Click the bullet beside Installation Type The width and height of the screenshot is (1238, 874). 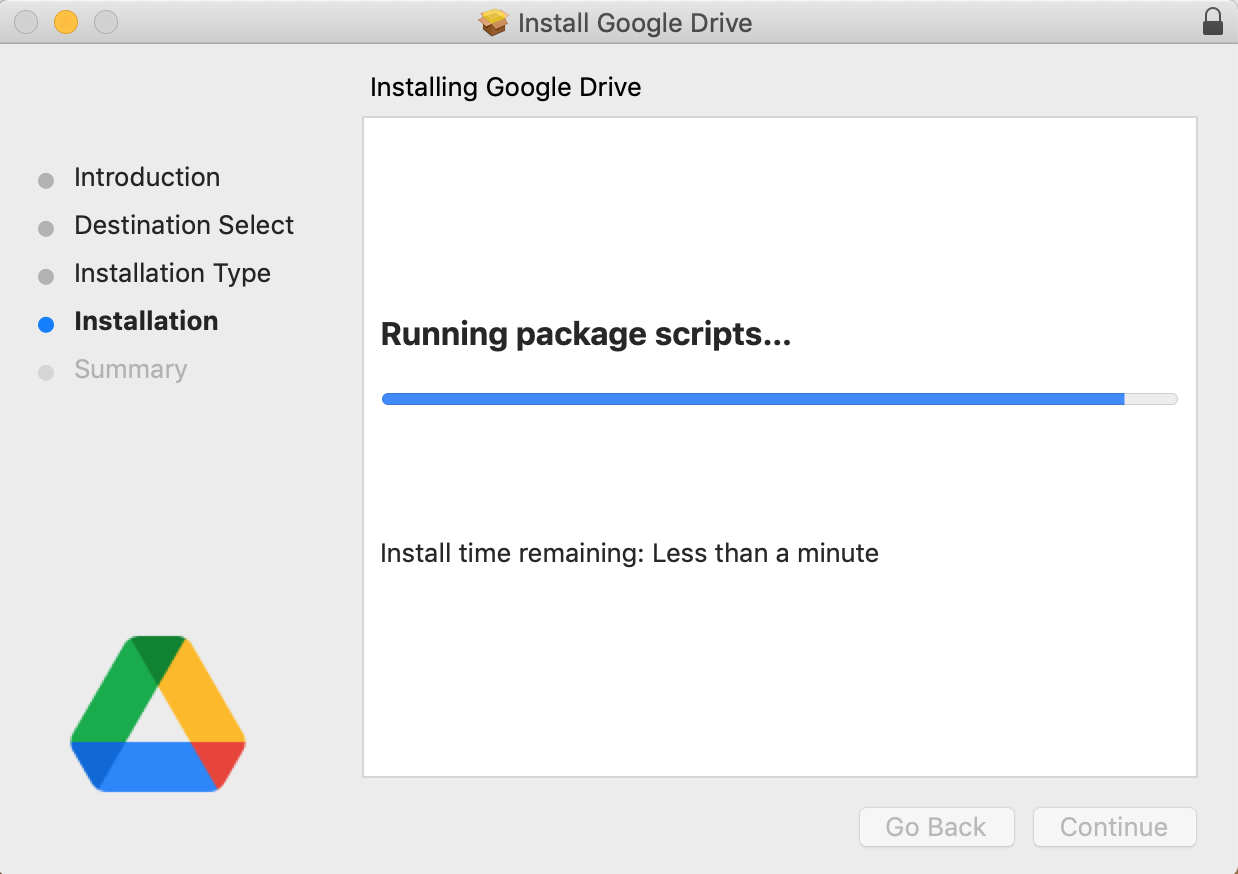point(45,276)
